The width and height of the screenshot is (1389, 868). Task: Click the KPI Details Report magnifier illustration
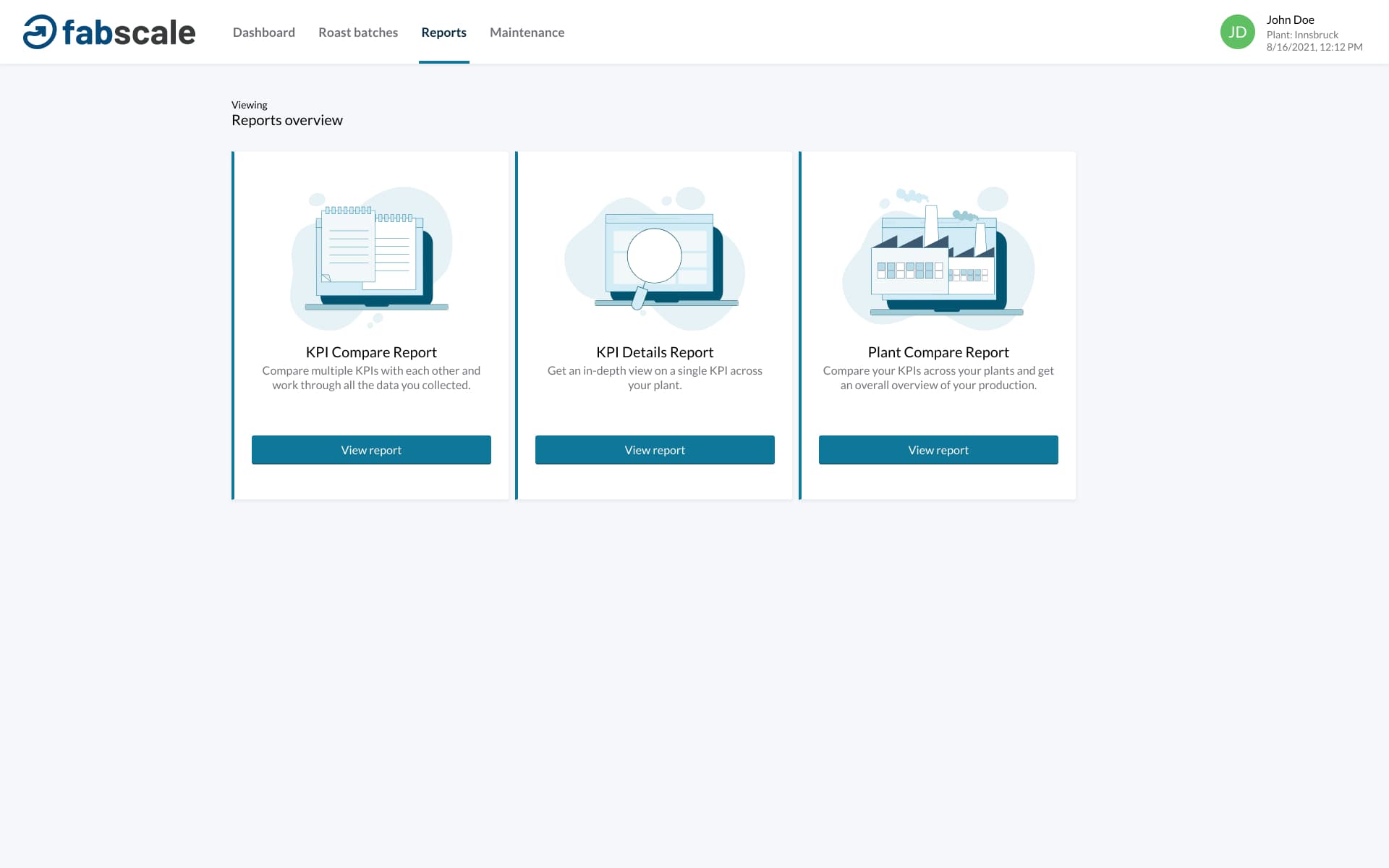(655, 258)
